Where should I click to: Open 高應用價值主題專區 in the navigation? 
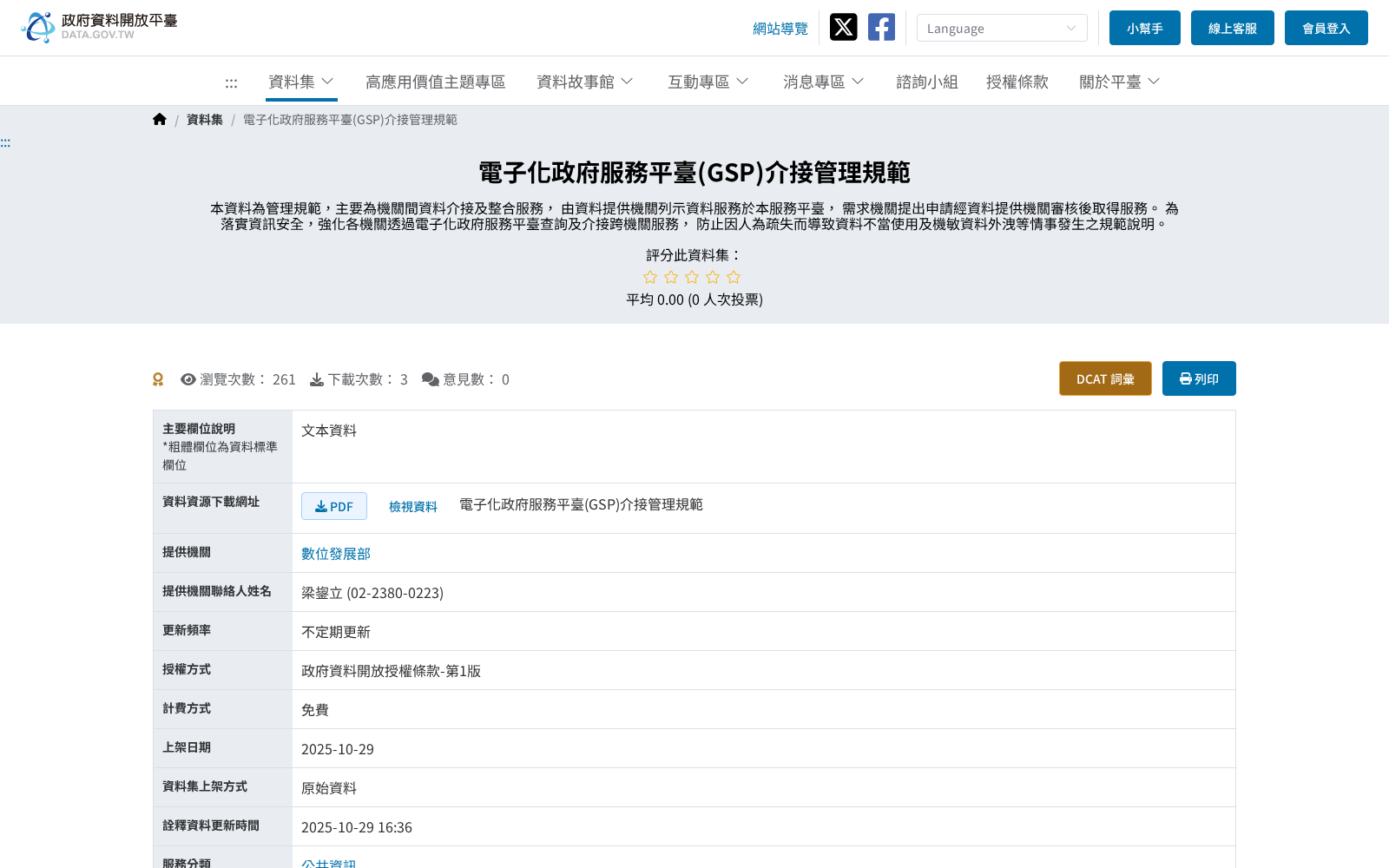(435, 82)
